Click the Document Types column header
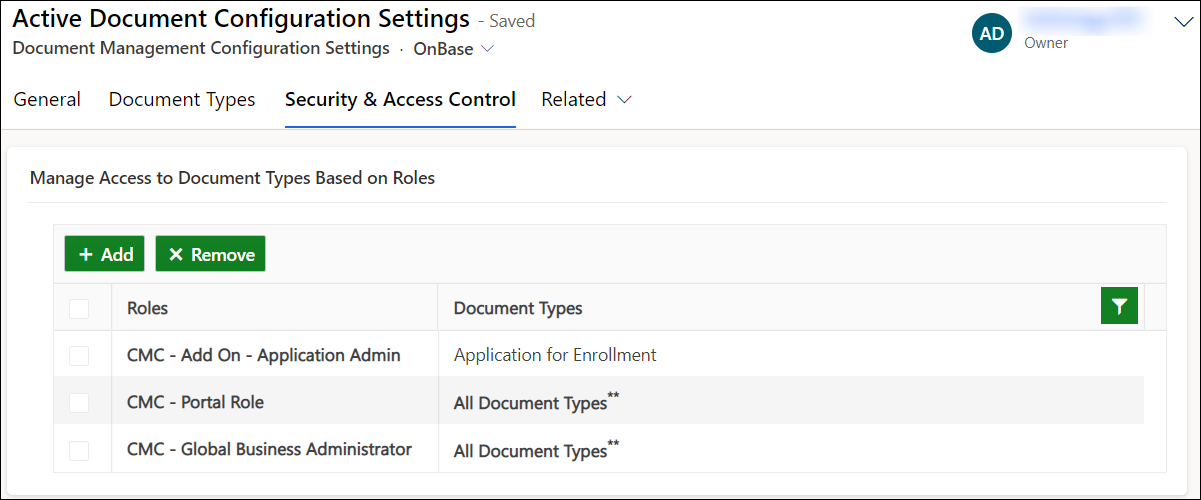Image resolution: width=1201 pixels, height=500 pixels. pos(518,308)
